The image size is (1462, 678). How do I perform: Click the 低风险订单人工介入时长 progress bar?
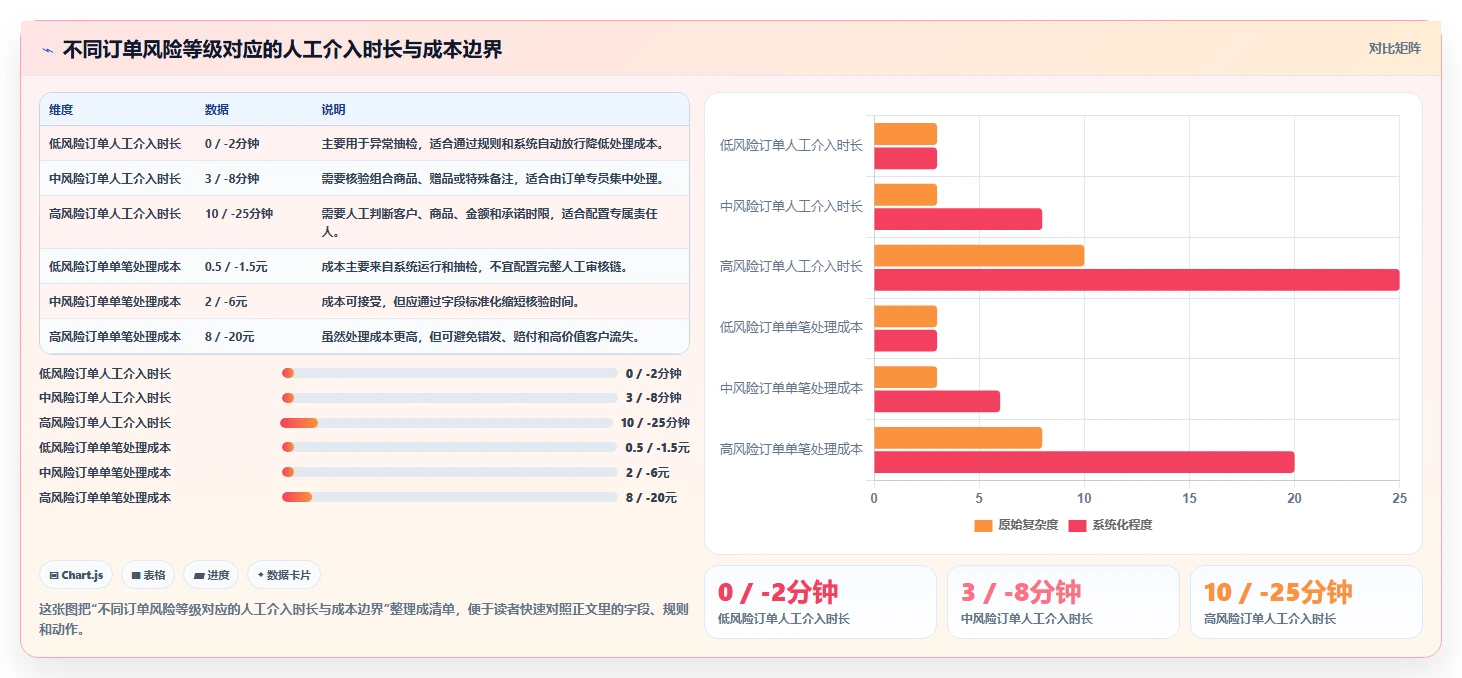click(x=450, y=373)
